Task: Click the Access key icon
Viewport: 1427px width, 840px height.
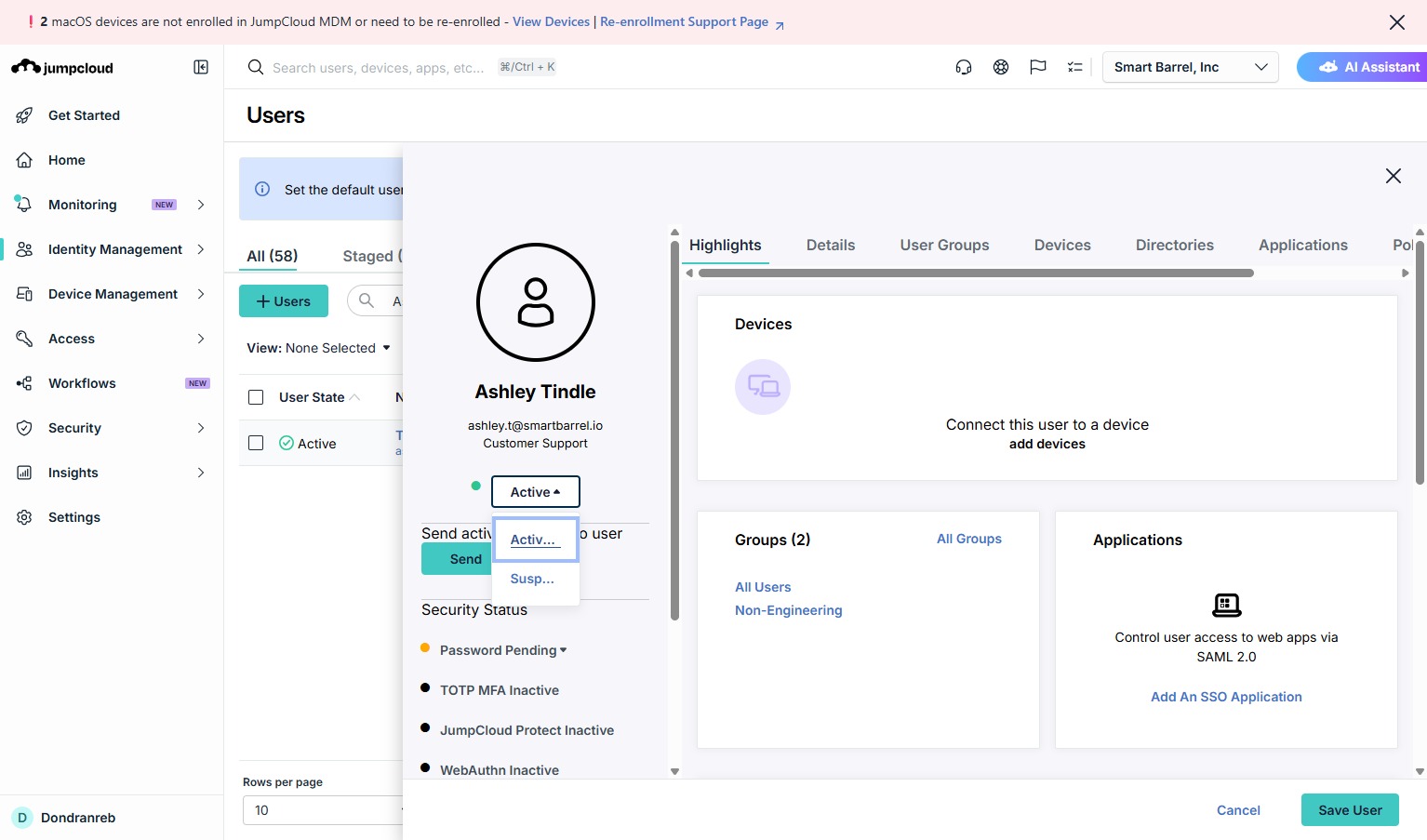Action: click(x=25, y=339)
